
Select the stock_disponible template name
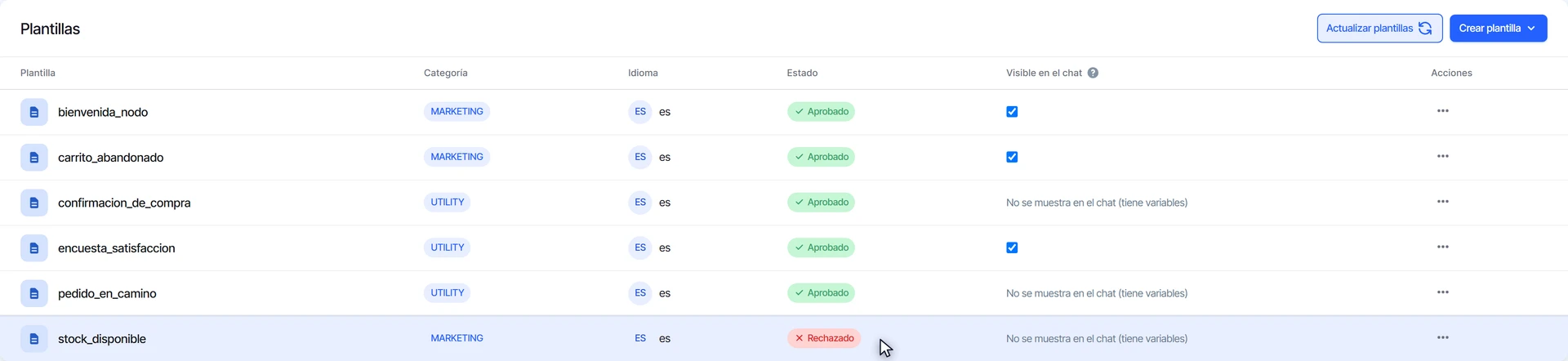tap(102, 339)
